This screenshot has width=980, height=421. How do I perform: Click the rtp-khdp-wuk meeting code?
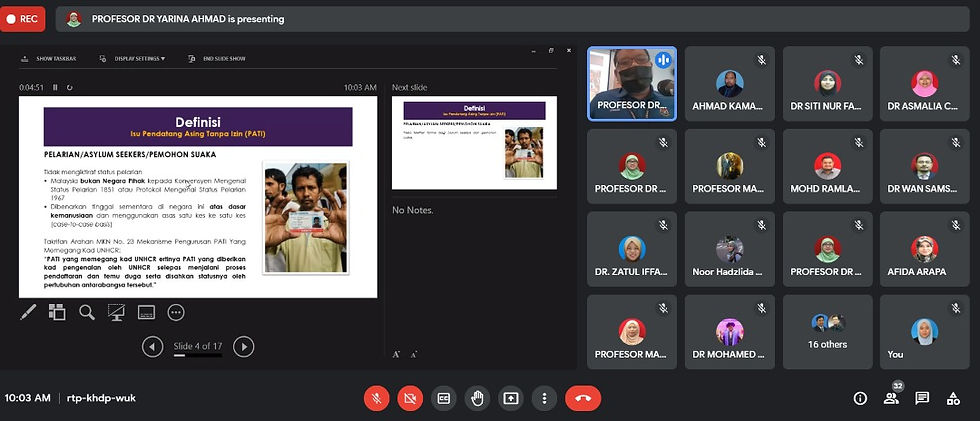point(101,398)
